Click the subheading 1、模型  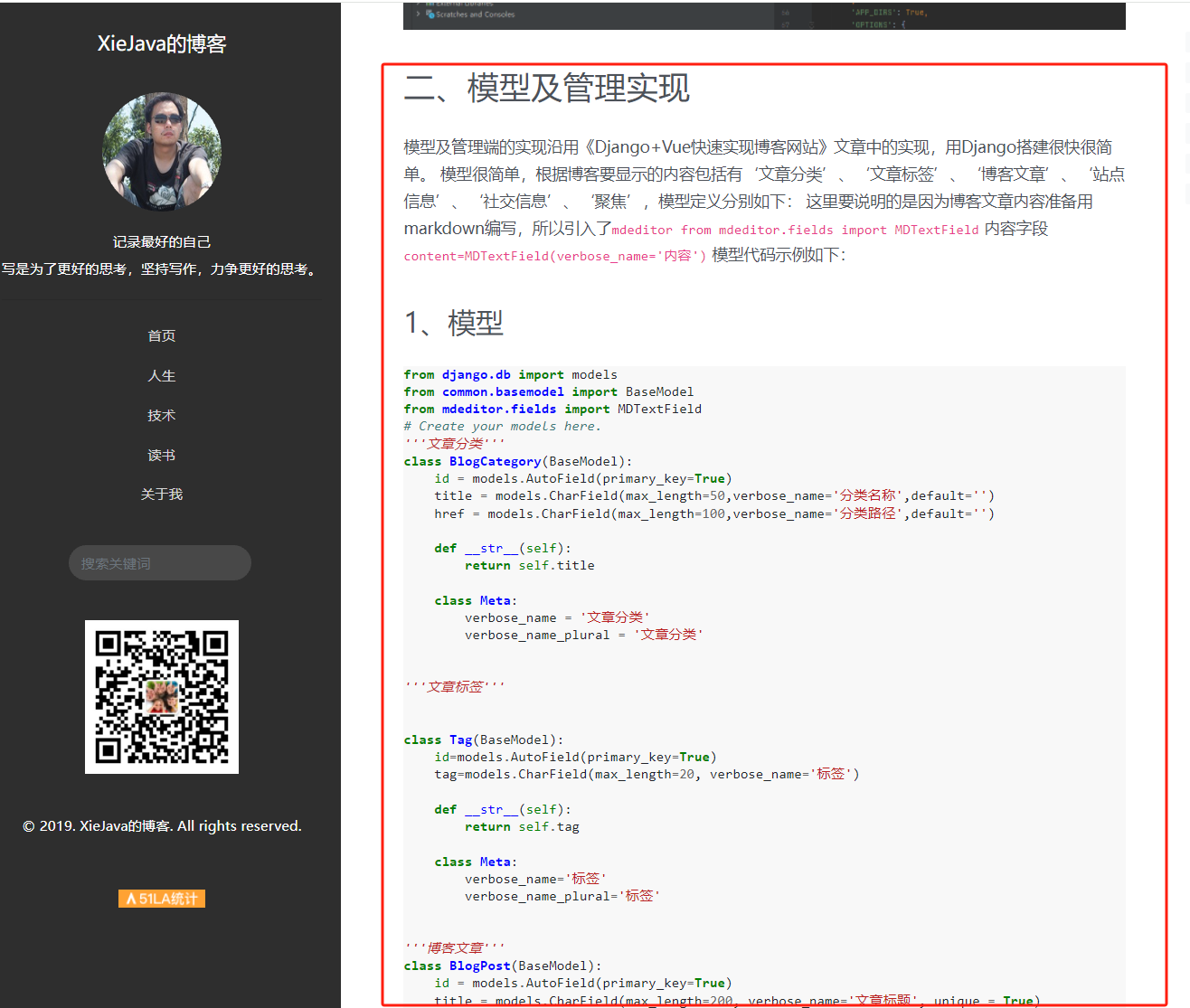tap(454, 323)
